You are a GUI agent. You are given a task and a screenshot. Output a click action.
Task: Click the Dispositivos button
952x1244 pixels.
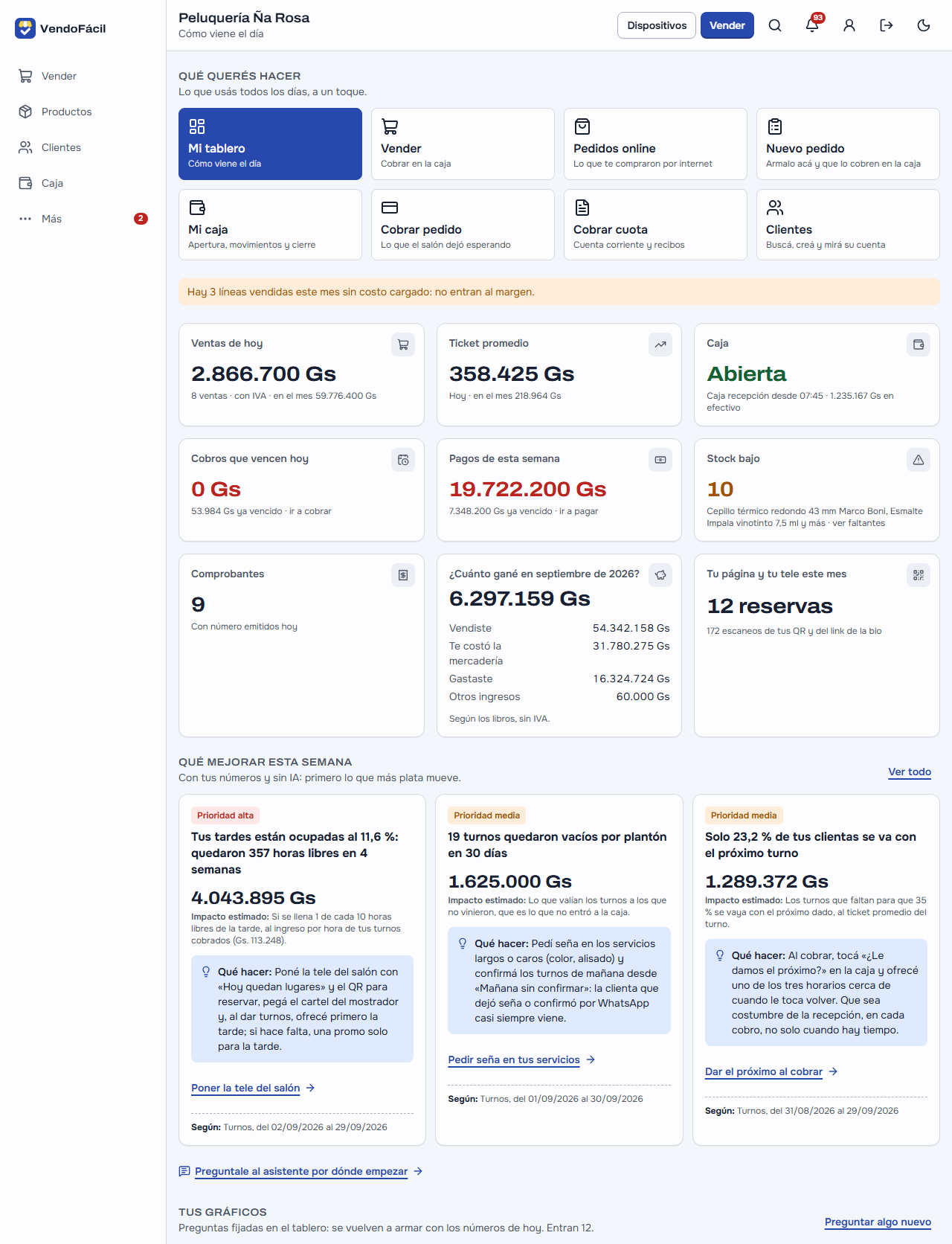click(x=657, y=25)
